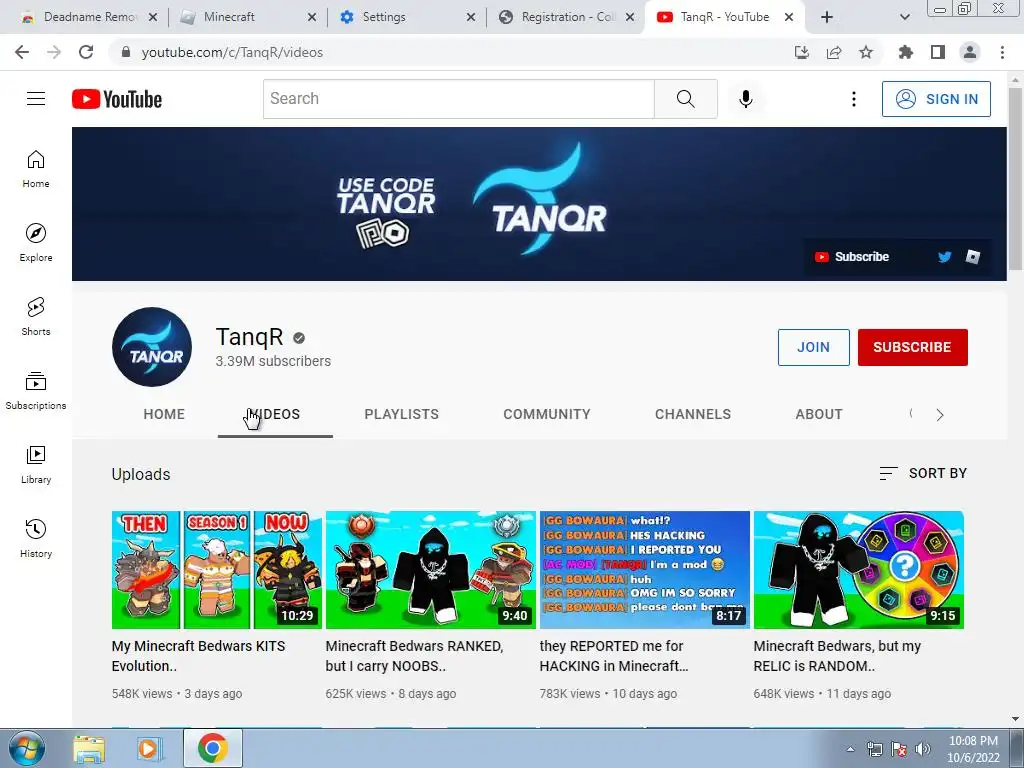Viewport: 1024px width, 768px height.
Task: Open the channel PLAYLISTS tab
Action: point(402,414)
